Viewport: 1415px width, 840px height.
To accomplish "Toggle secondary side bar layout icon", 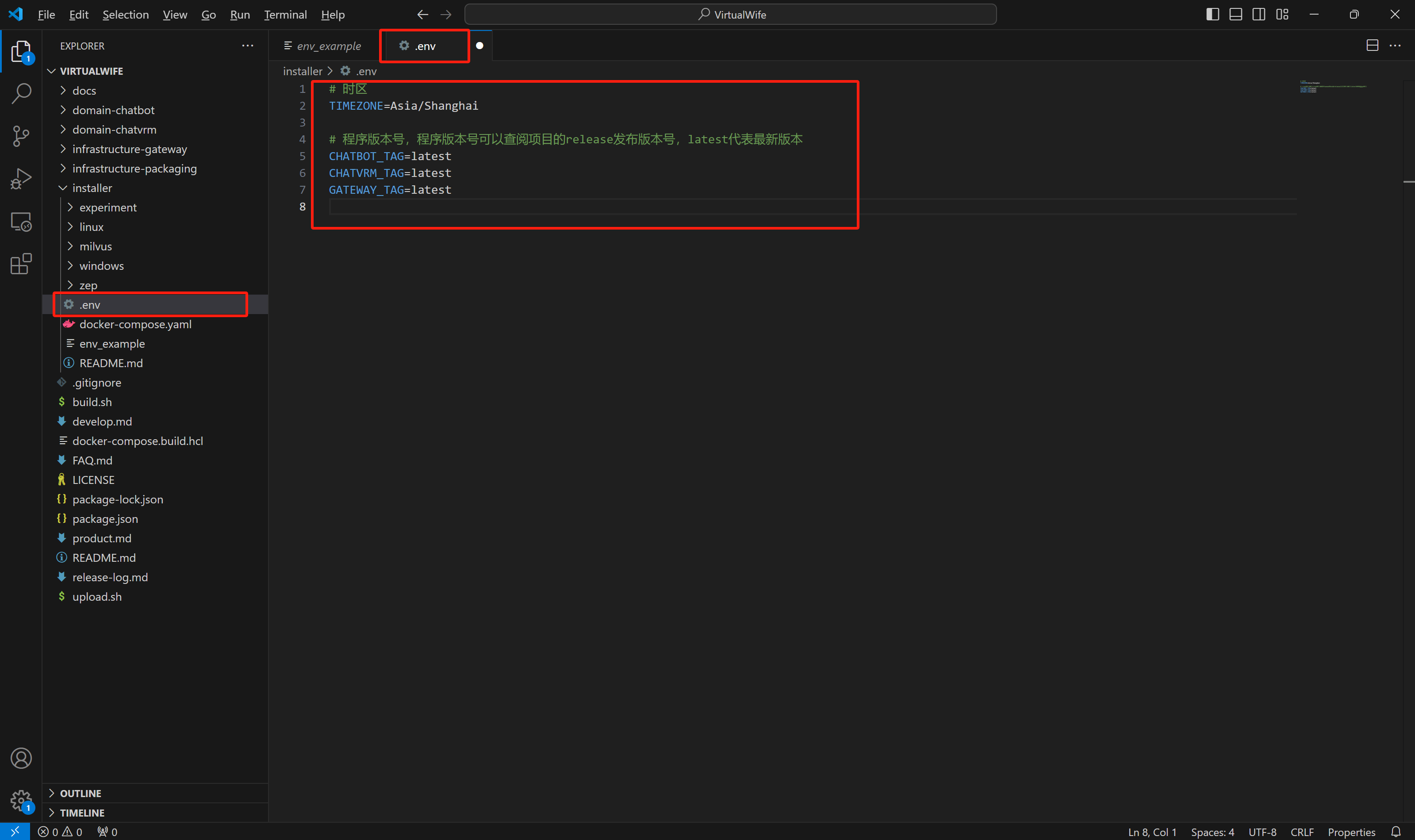I will pyautogui.click(x=1259, y=14).
